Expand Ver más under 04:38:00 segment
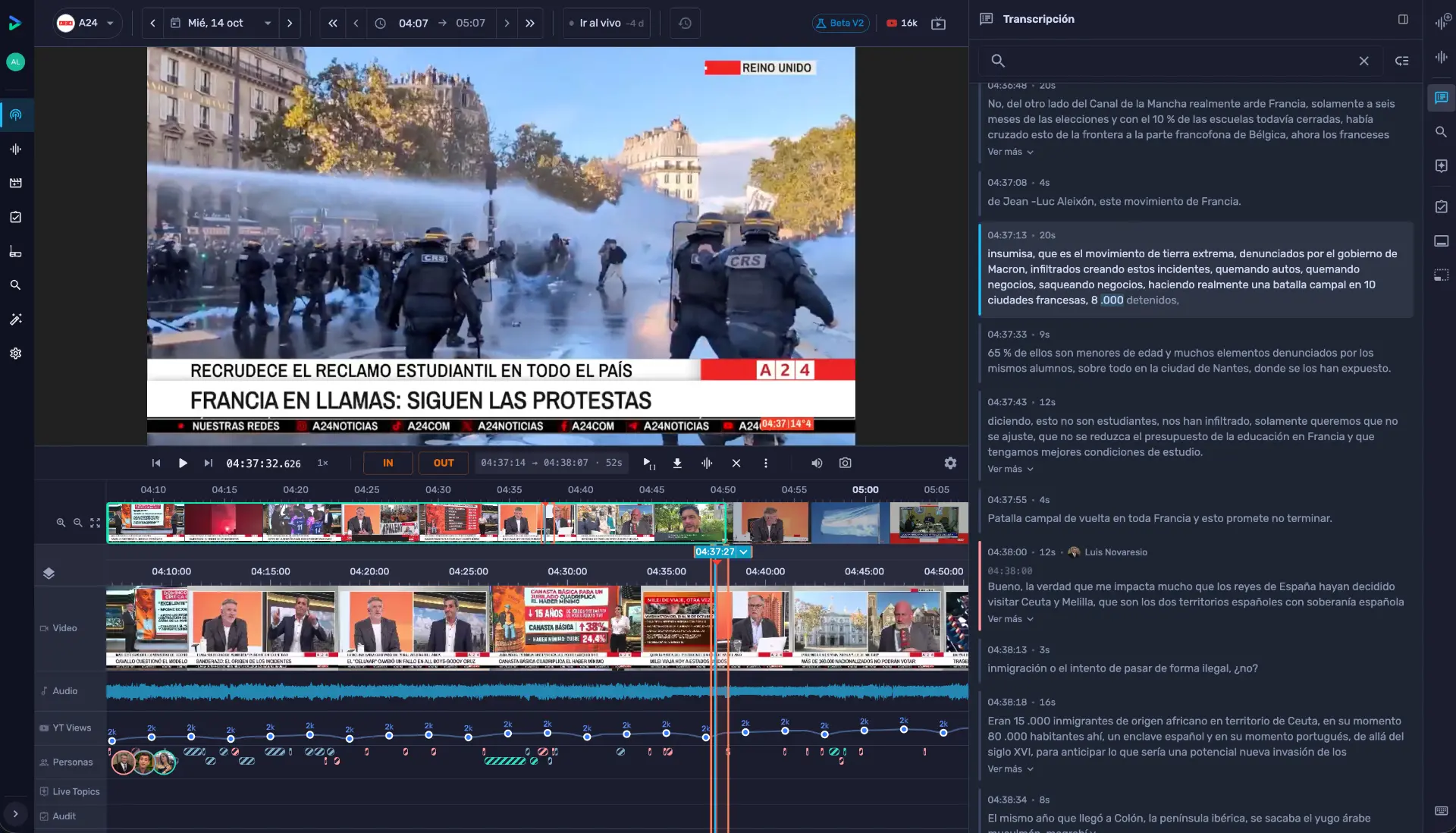The height and width of the screenshot is (833, 1456). click(x=1010, y=619)
